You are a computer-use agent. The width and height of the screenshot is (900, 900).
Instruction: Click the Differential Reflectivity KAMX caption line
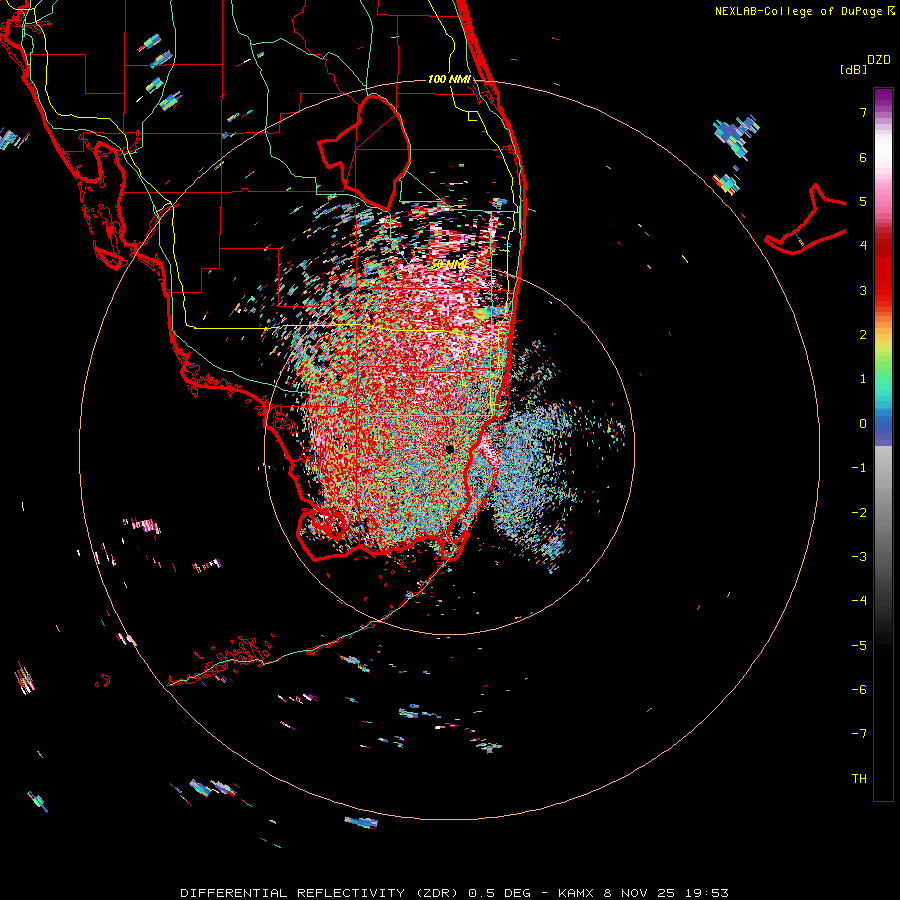click(454, 893)
